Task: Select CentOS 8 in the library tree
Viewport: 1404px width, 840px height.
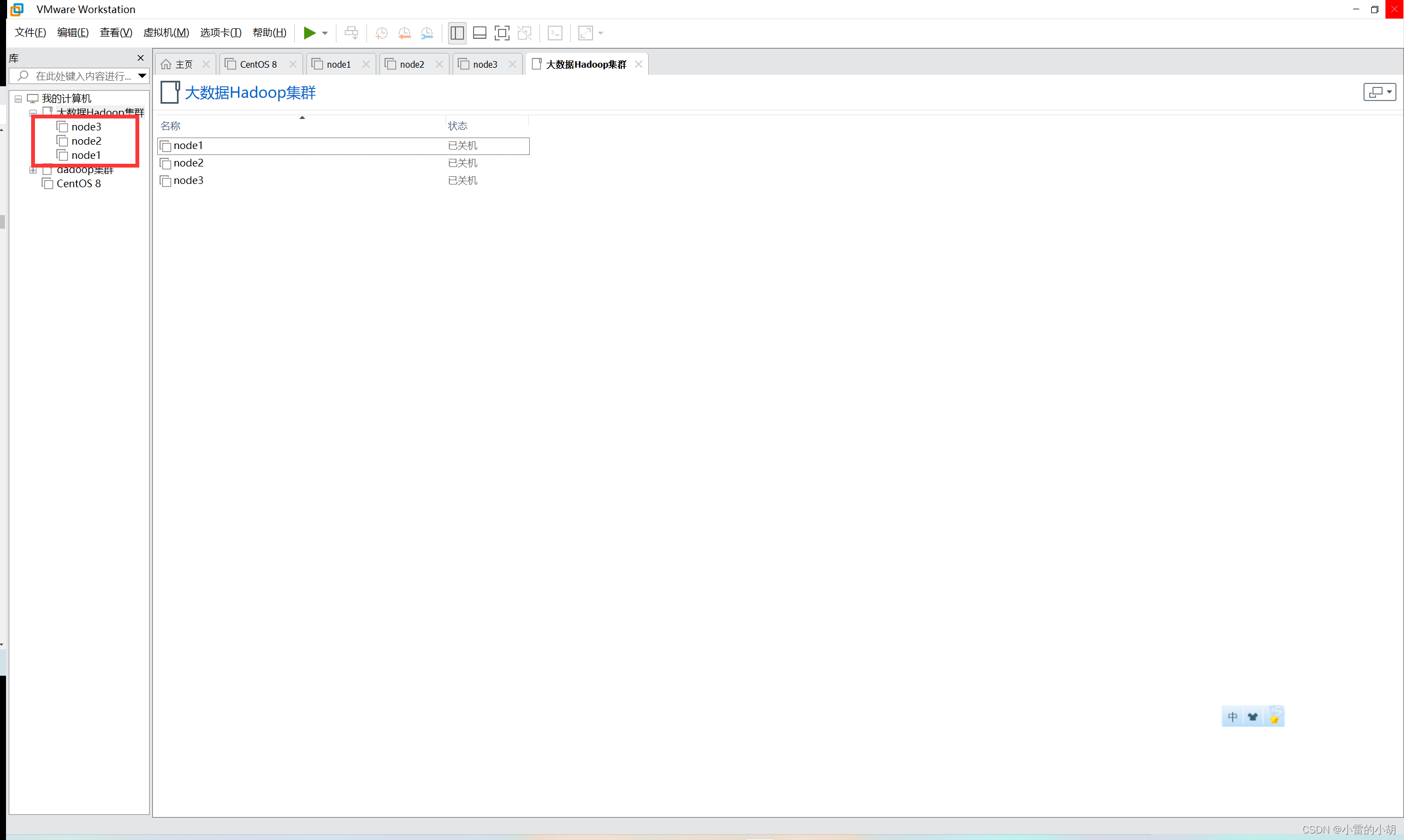Action: 78,183
